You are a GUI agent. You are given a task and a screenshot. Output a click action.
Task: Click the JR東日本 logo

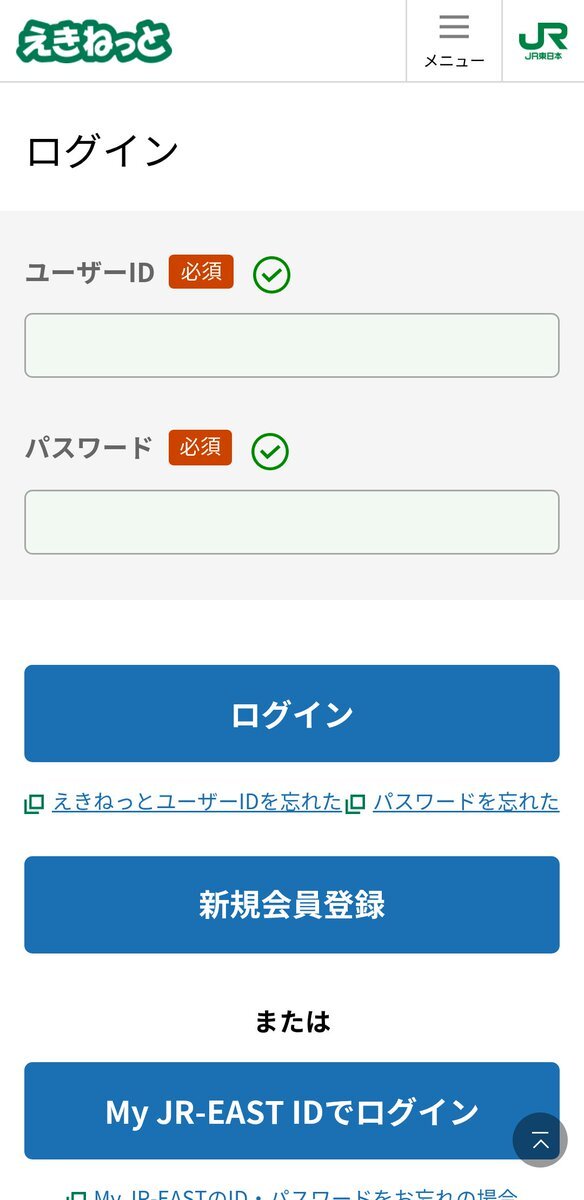tap(543, 41)
